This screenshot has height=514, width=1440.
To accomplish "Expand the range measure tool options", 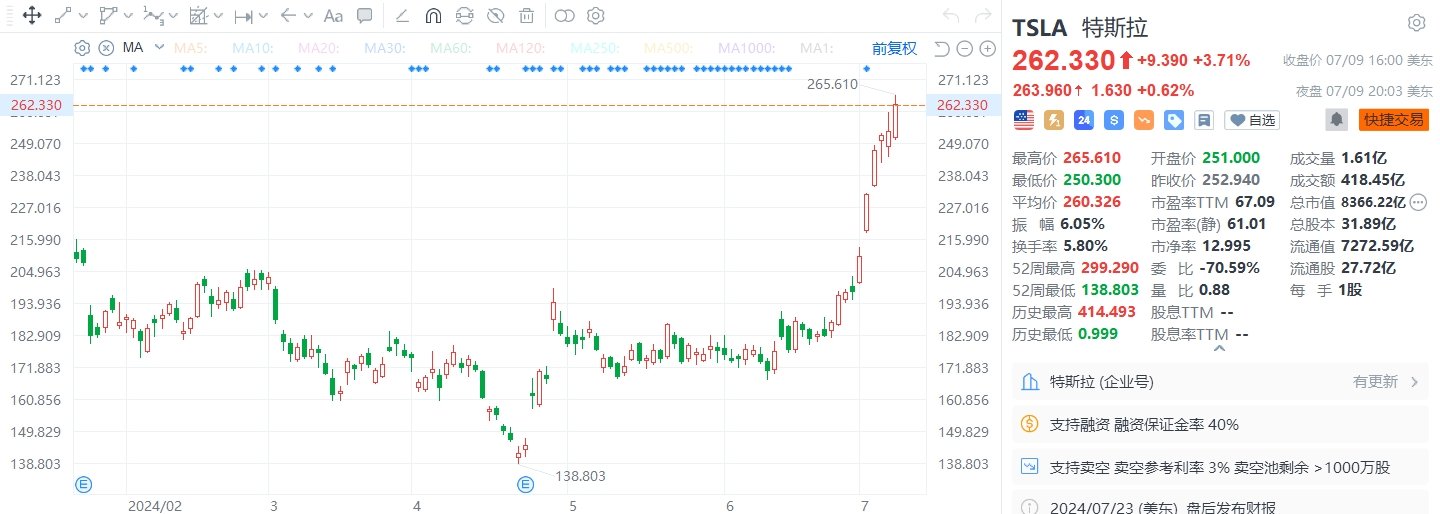I will click(x=263, y=16).
